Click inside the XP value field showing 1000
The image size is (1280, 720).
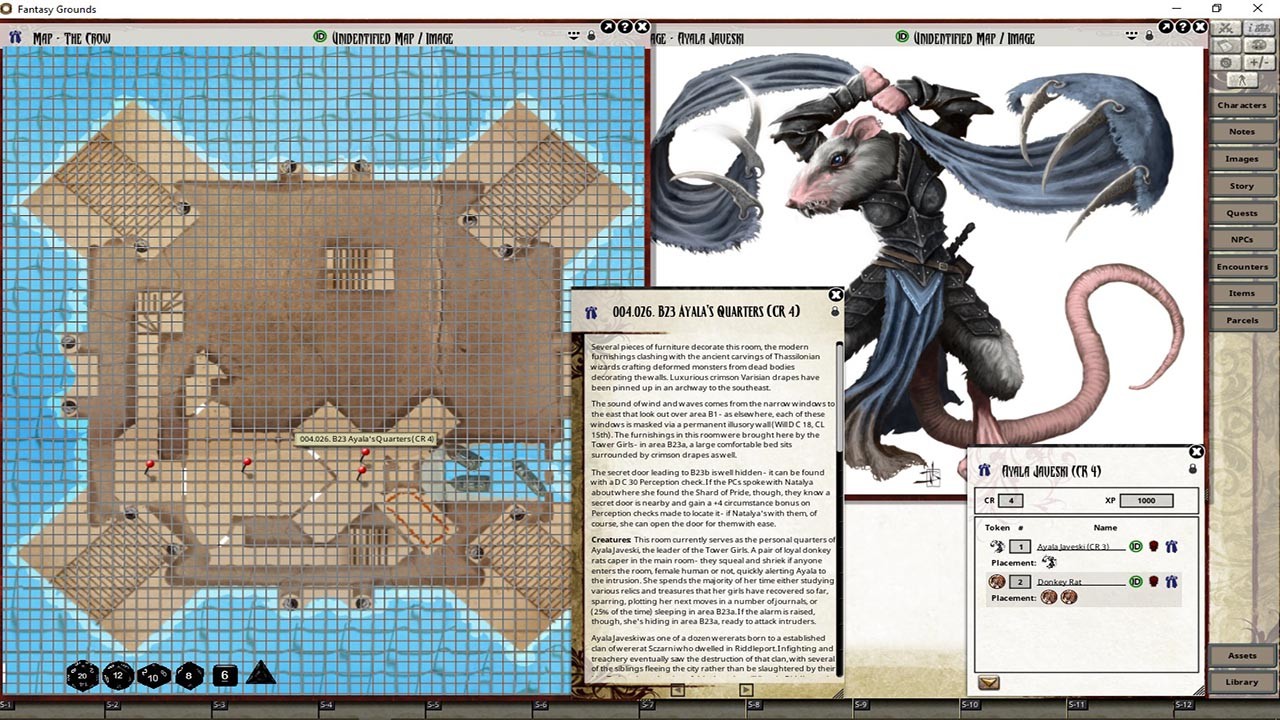[x=1147, y=501]
